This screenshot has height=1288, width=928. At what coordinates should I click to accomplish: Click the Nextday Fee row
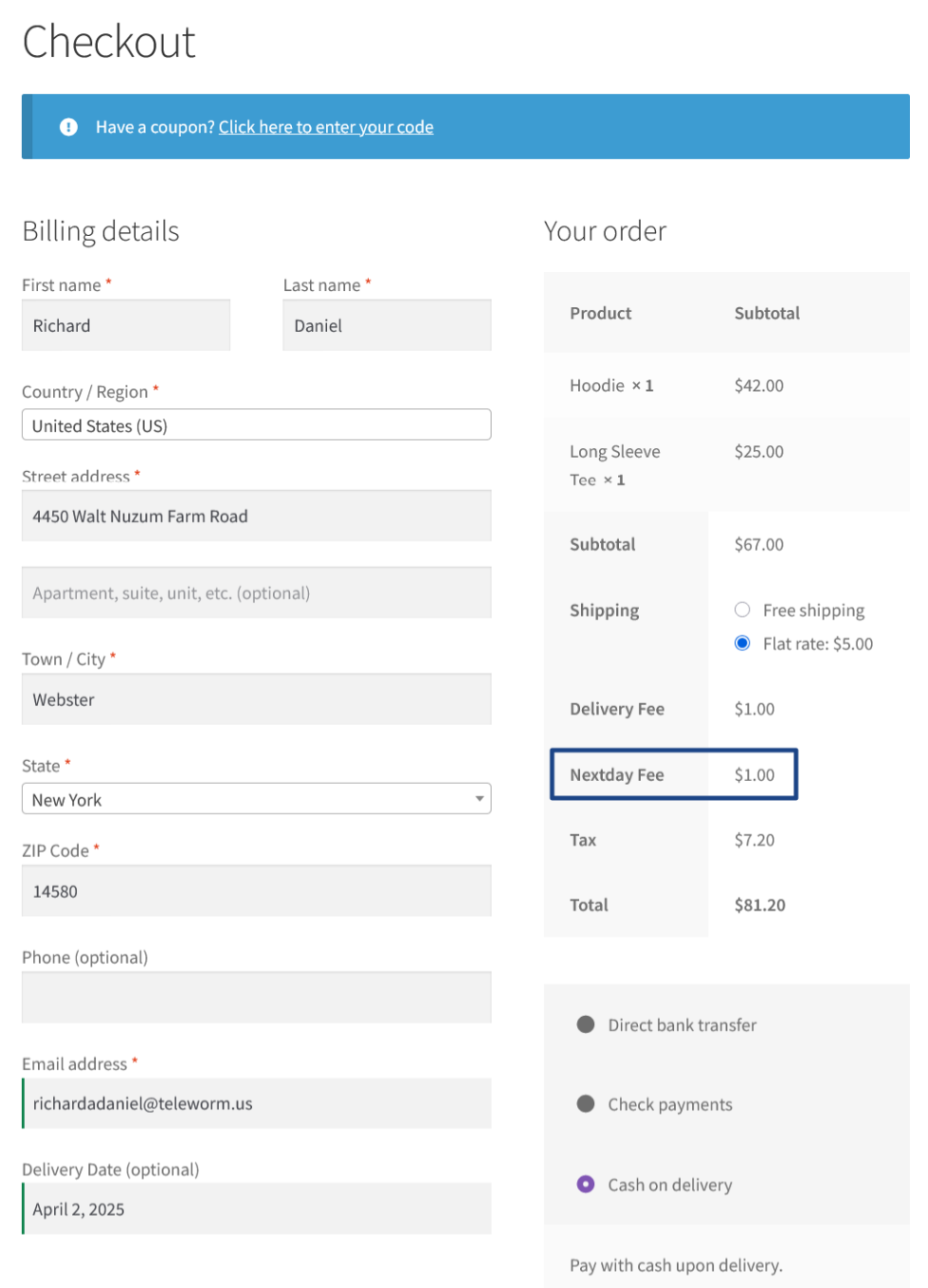point(673,774)
